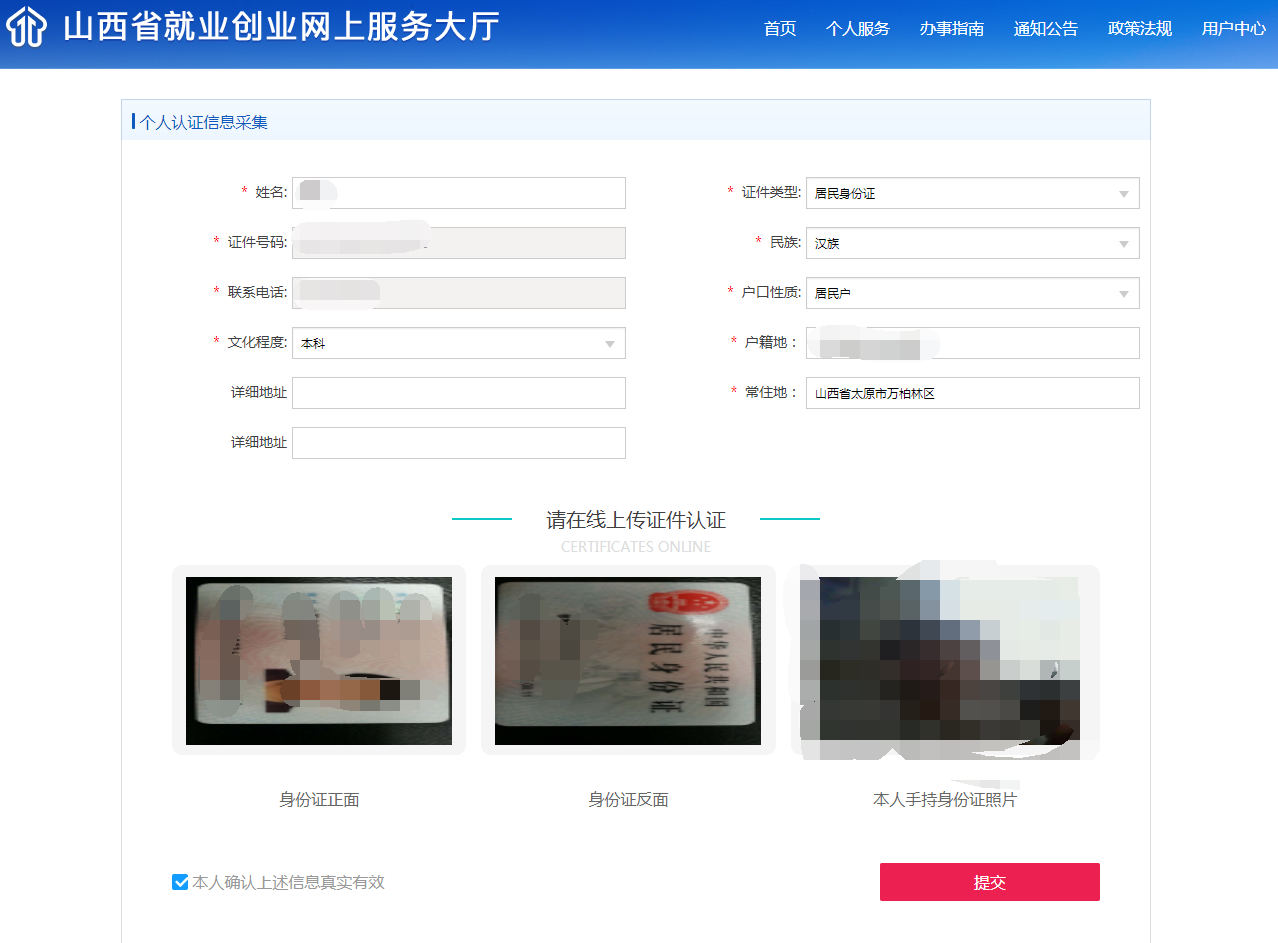
Task: Open the 证件类型 dropdown arrow
Action: pyautogui.click(x=1123, y=194)
